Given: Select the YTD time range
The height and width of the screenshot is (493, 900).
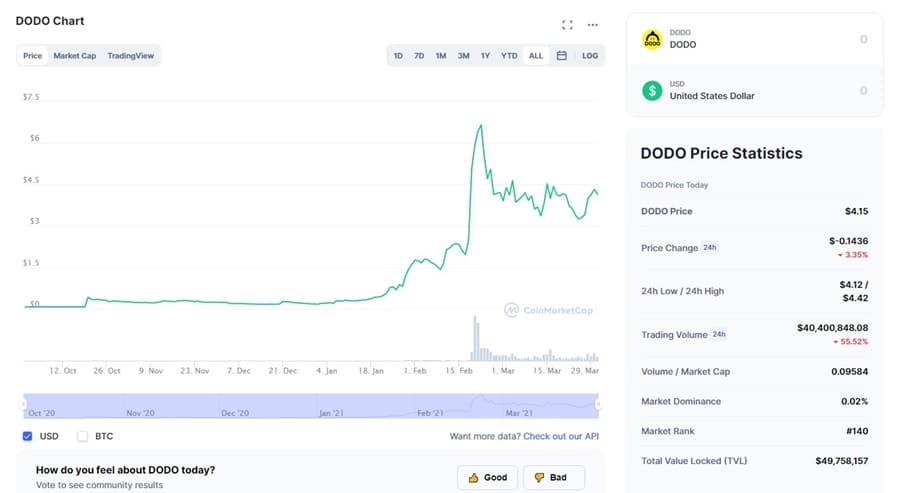Looking at the screenshot, I should (509, 56).
